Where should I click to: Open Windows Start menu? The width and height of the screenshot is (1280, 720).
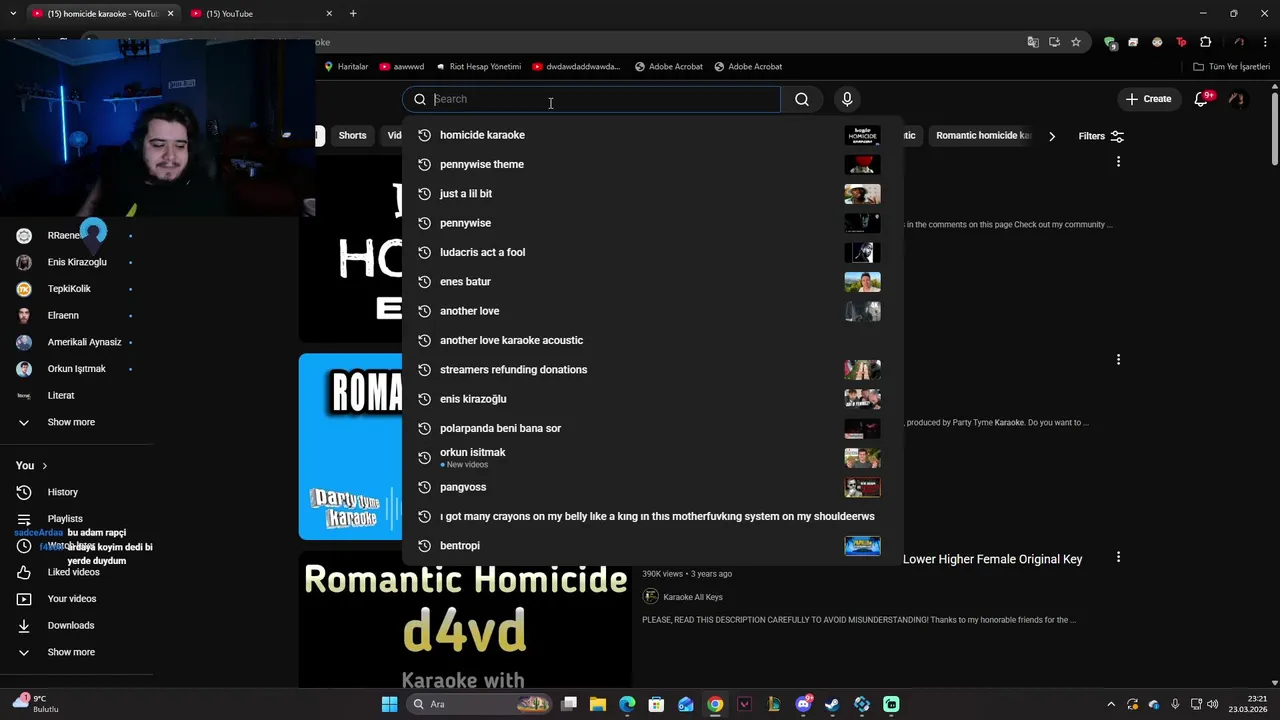click(x=389, y=704)
